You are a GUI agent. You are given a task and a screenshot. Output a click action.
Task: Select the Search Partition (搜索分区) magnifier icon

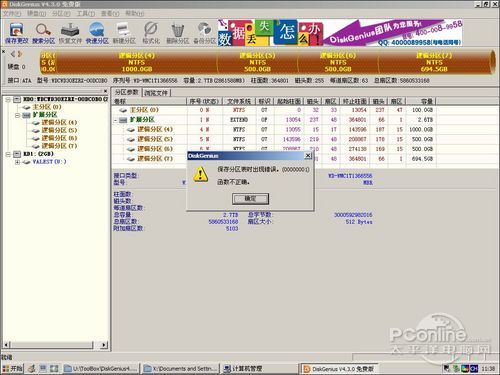click(44, 33)
